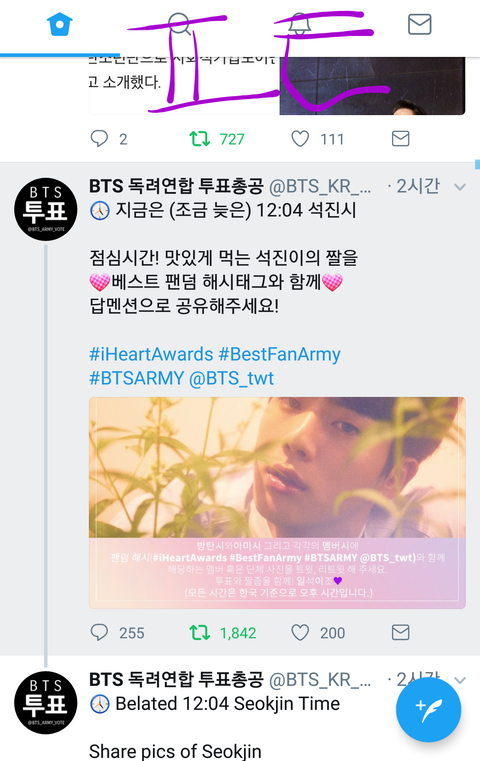
Task: Undo retweet on tweet showing 727
Action: pos(199,139)
